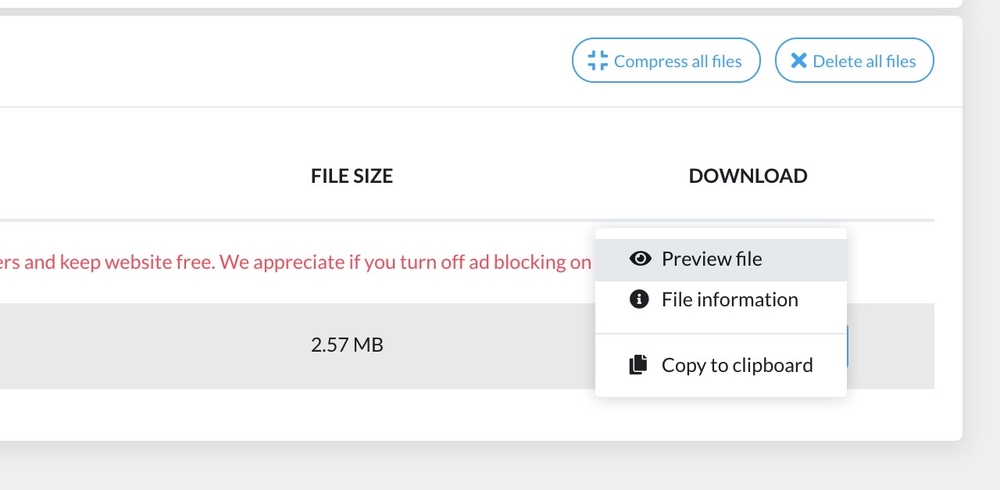Screen dimensions: 1000x490
Task: Click the info circle icon
Action: point(640,300)
